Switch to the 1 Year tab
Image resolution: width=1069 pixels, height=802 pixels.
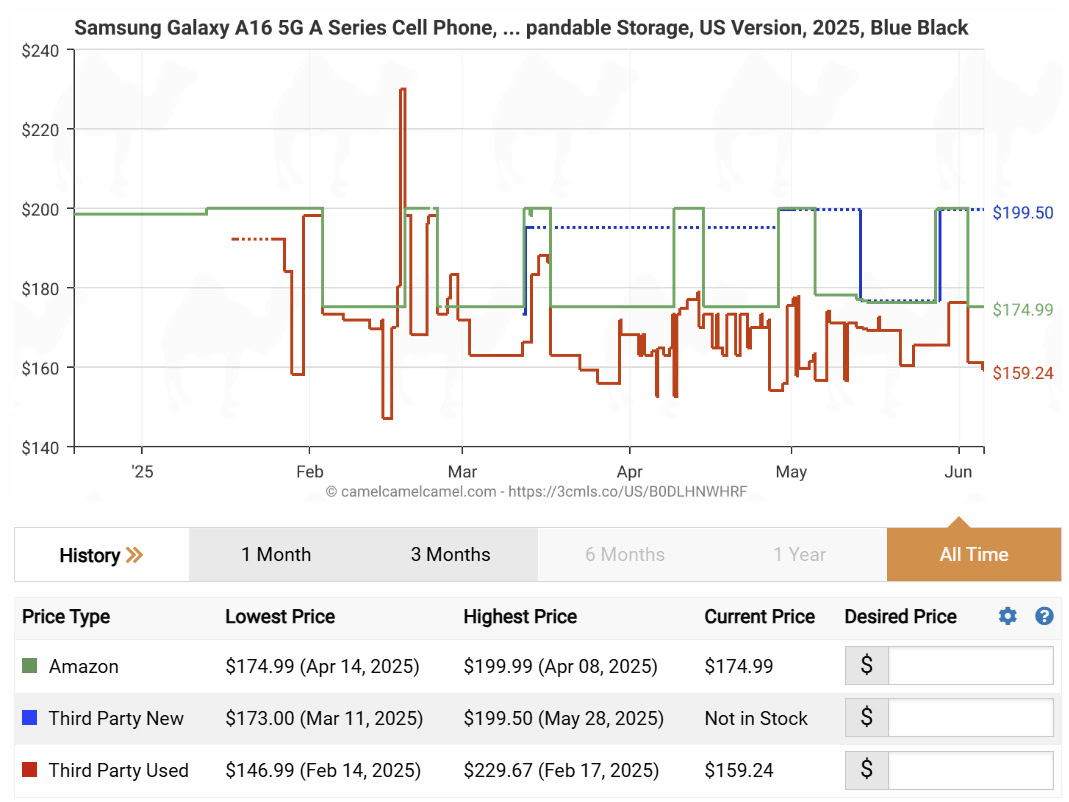[x=799, y=555]
